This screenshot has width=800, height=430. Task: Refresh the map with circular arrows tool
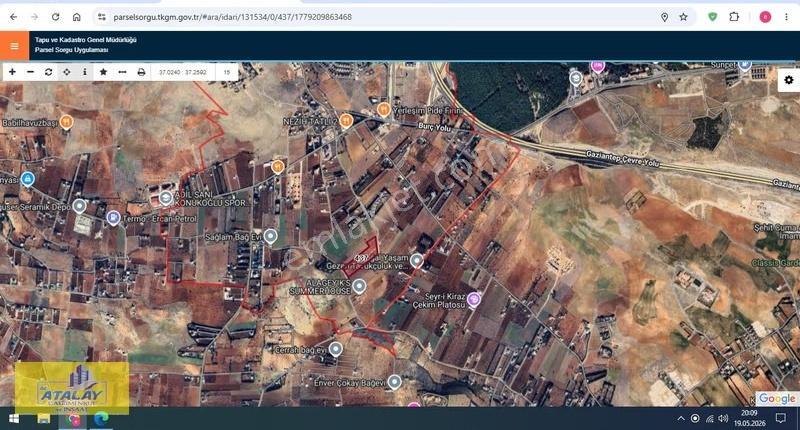pyautogui.click(x=48, y=72)
